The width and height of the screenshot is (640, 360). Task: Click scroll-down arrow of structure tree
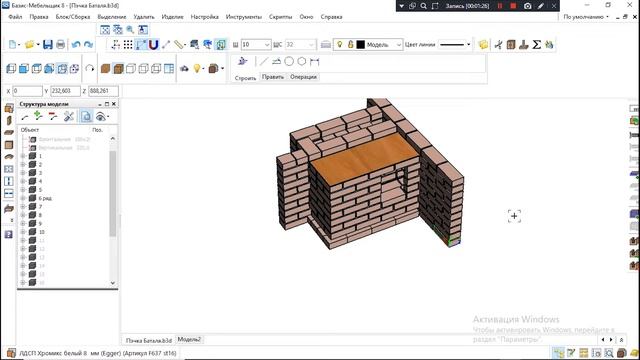coord(113,283)
